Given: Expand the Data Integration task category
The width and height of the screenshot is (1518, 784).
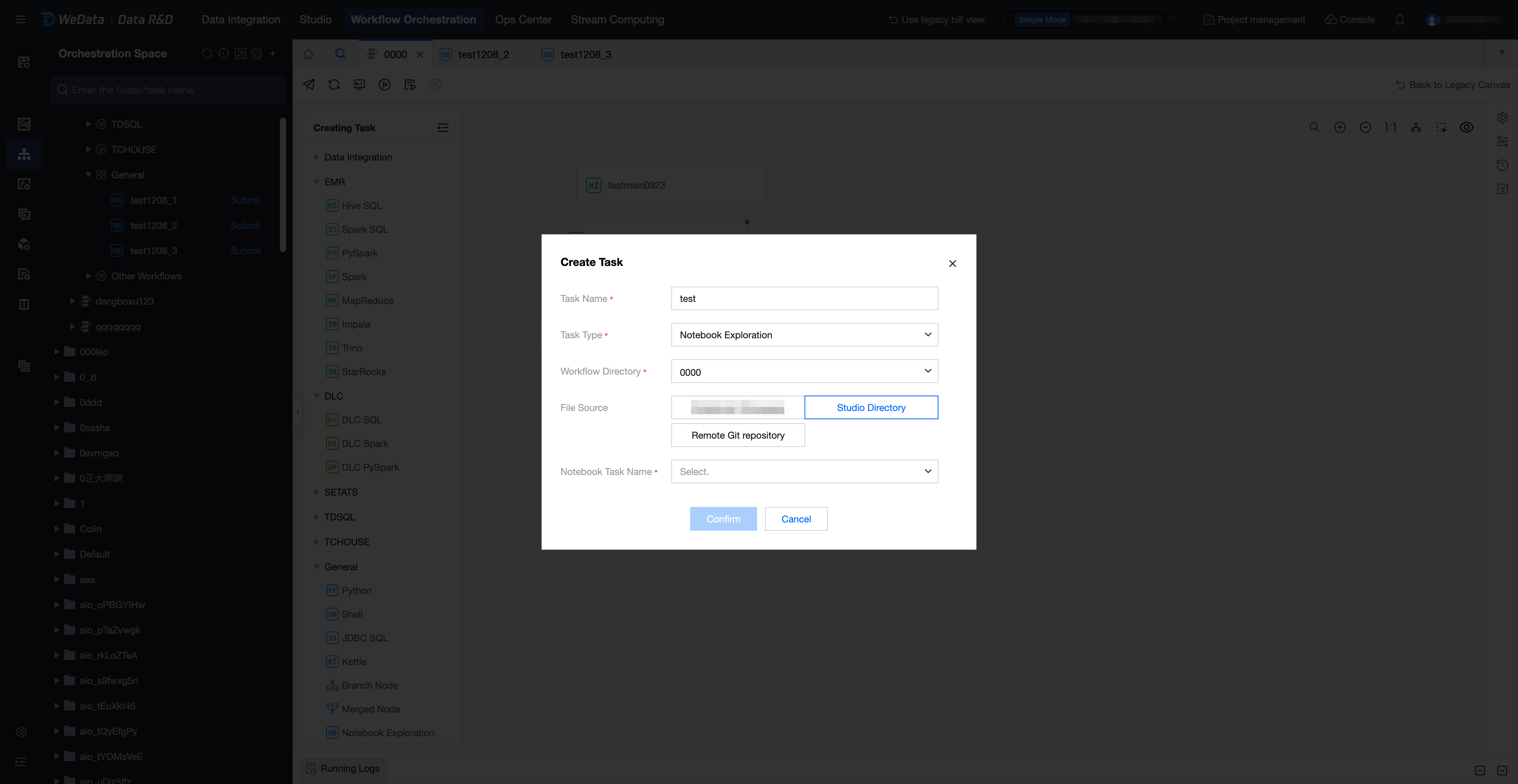Looking at the screenshot, I should [358, 157].
